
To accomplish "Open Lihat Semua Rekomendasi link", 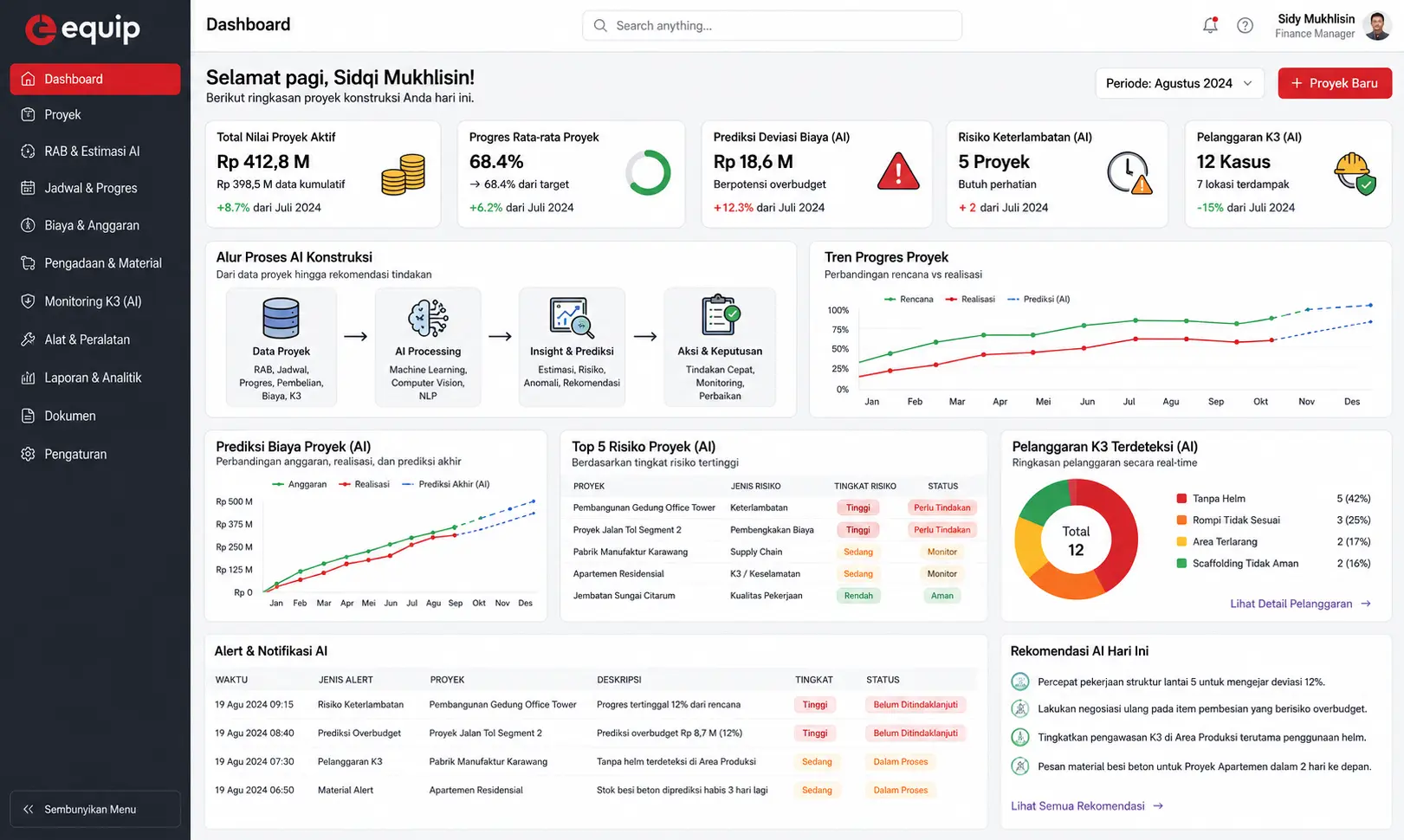I will coord(1087,805).
